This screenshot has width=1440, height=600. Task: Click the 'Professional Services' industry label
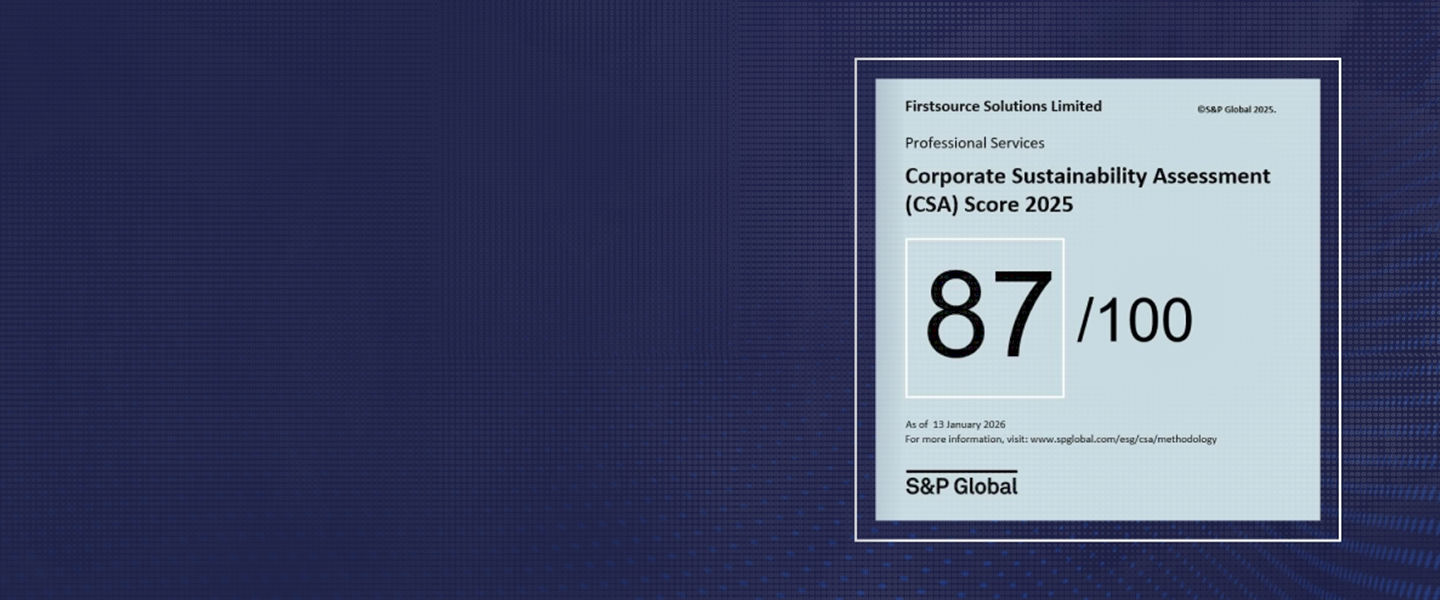tap(975, 143)
